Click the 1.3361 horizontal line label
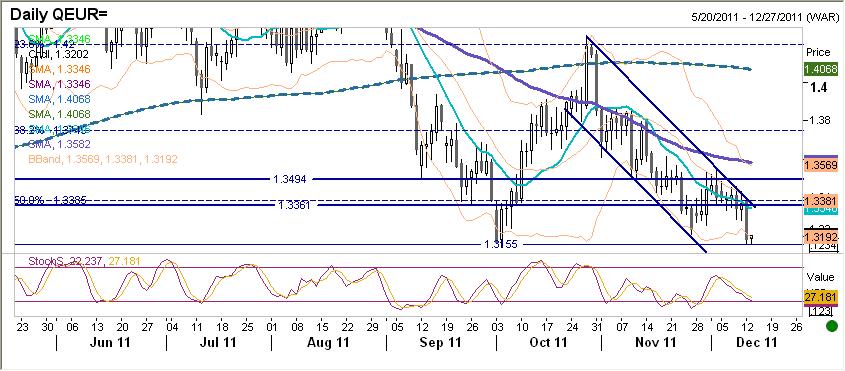845x371 pixels. point(296,205)
